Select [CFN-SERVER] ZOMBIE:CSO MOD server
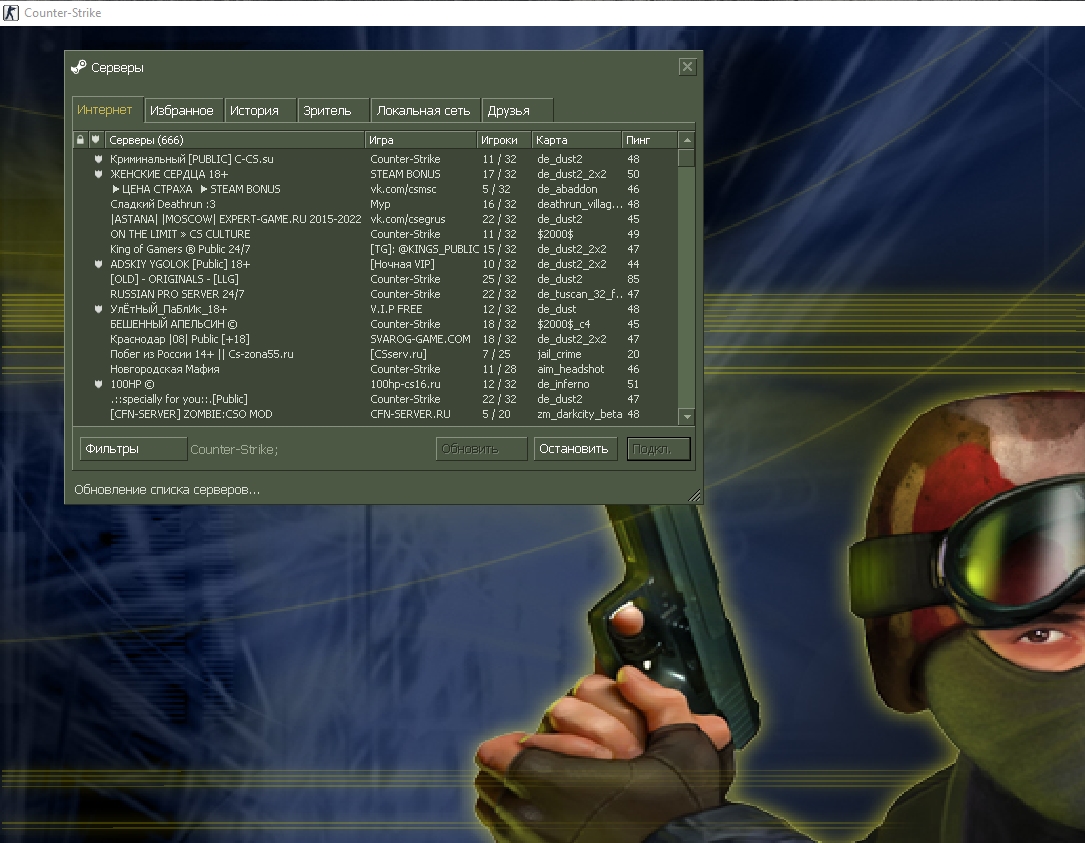The width and height of the screenshot is (1085, 843). (x=375, y=414)
